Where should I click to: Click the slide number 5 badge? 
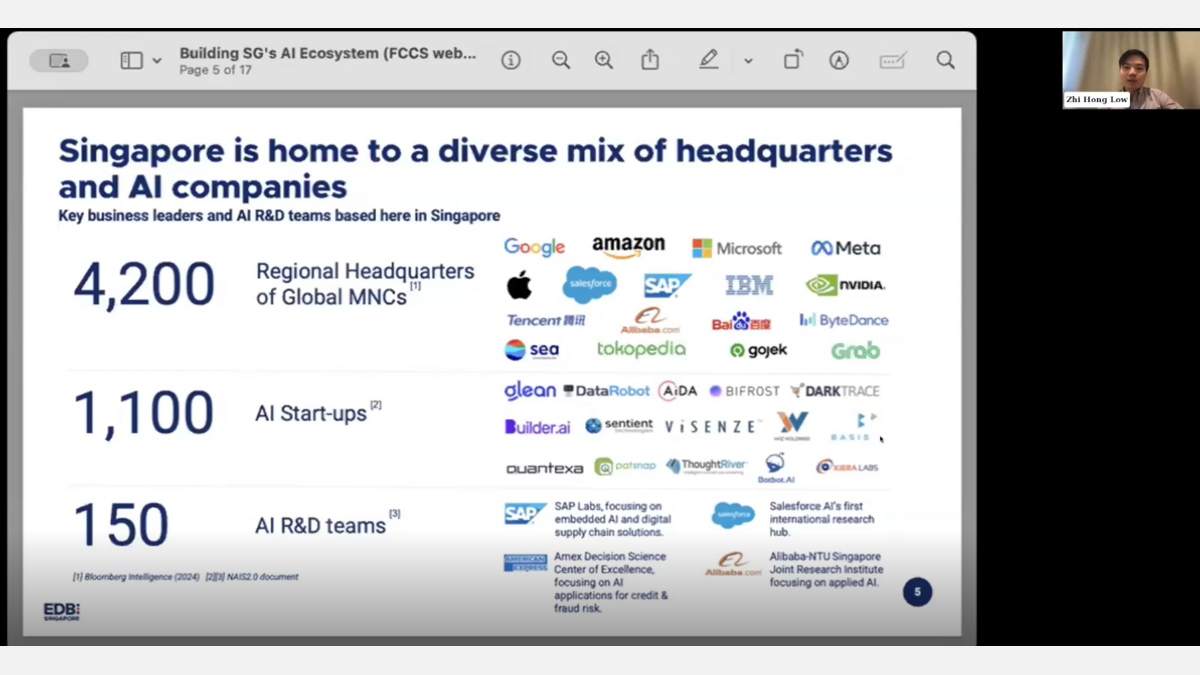(917, 592)
